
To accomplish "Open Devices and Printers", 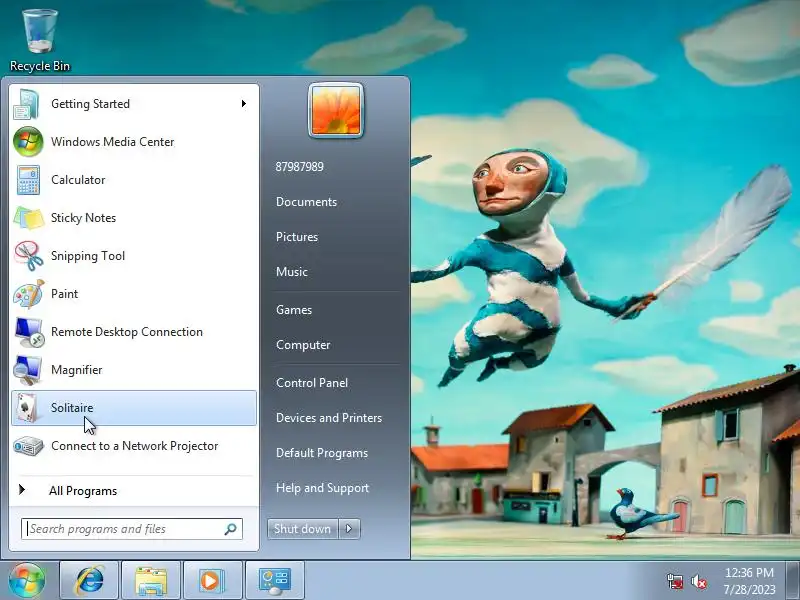I will [x=329, y=418].
